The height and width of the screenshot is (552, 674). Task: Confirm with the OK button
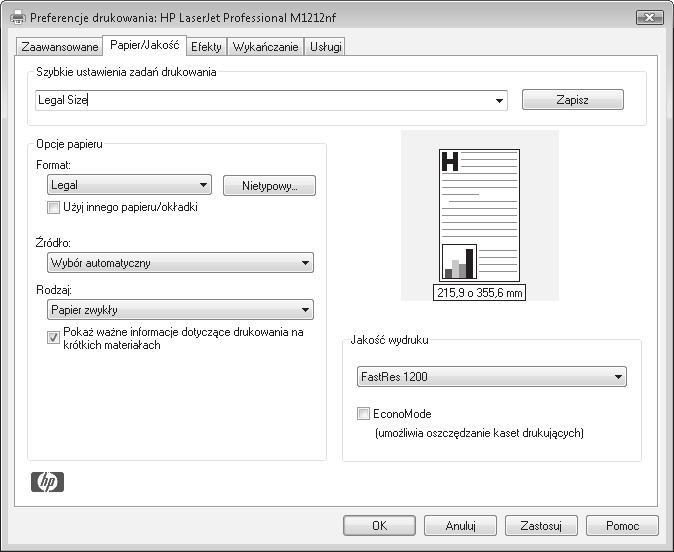click(x=380, y=525)
